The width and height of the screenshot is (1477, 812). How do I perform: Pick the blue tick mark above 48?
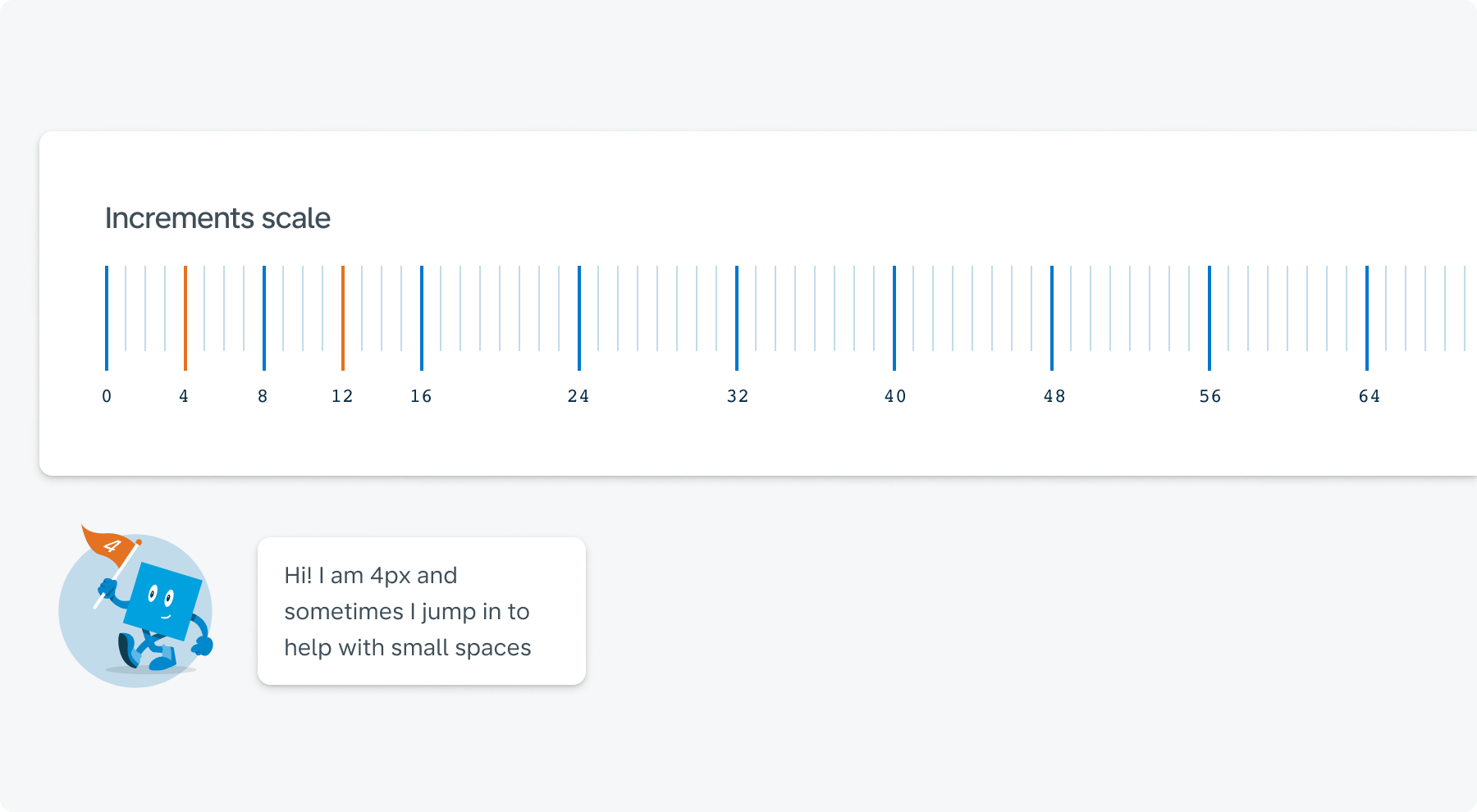point(1052,318)
